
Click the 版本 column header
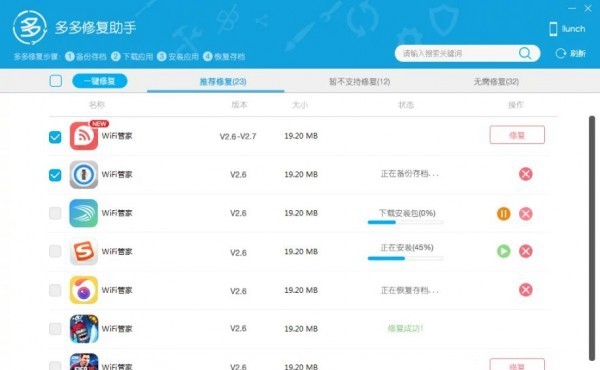239,105
